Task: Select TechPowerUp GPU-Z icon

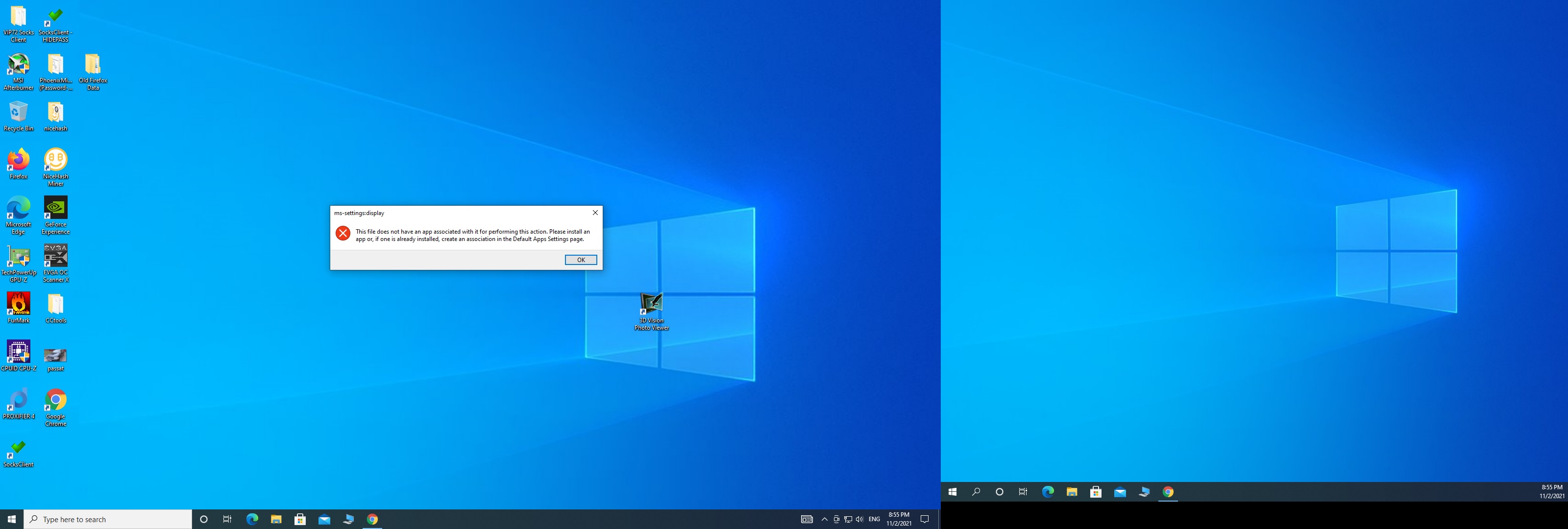Action: (18, 256)
